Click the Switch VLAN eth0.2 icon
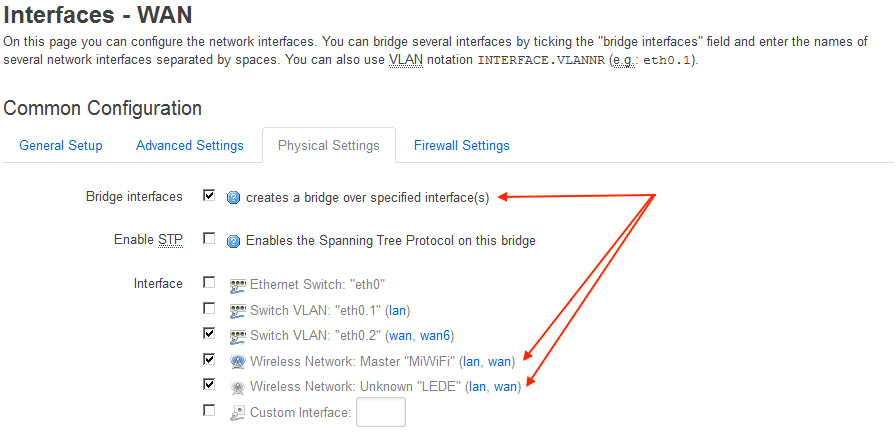 pos(238,336)
